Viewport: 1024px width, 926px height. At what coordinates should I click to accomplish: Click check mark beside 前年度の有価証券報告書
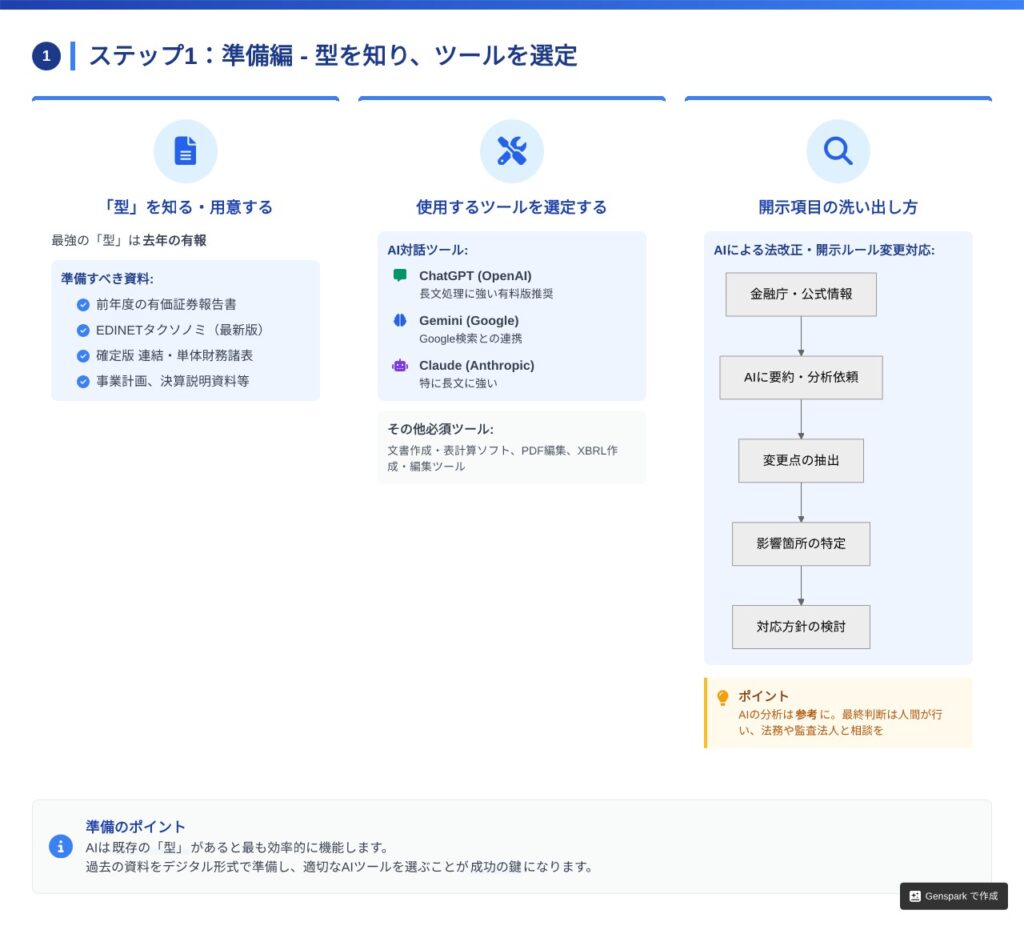(x=83, y=304)
